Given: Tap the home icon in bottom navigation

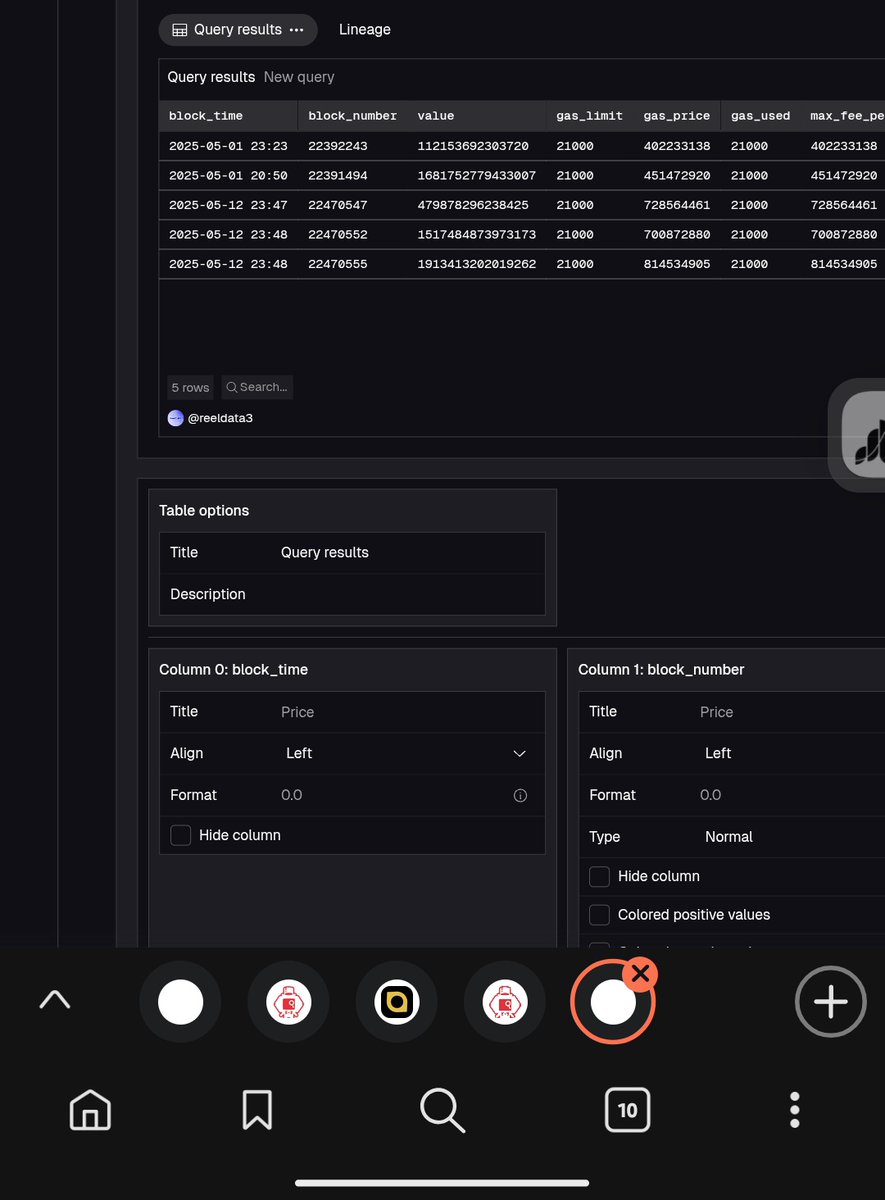Looking at the screenshot, I should tap(89, 1109).
